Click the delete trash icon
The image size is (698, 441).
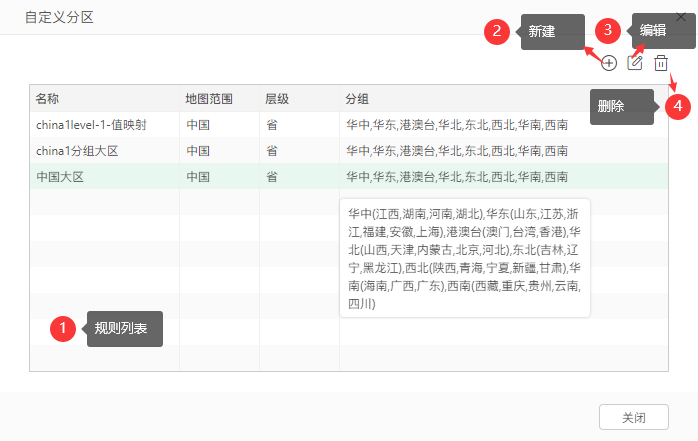[x=661, y=63]
